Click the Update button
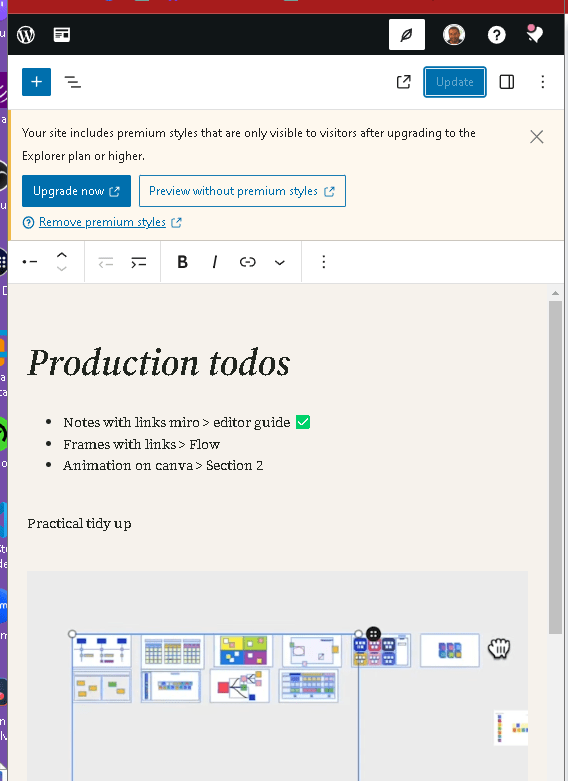Viewport: 568px width, 781px height. click(x=454, y=82)
